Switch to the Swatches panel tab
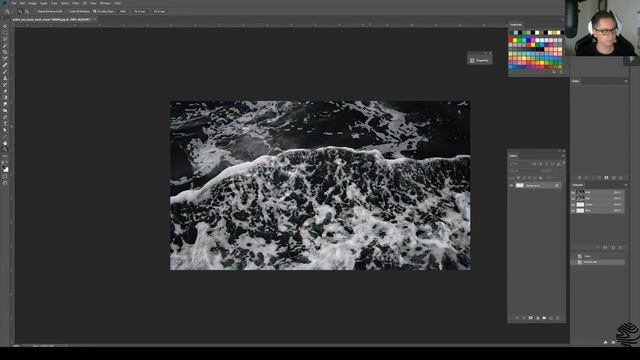The width and height of the screenshot is (640, 360). pos(516,25)
